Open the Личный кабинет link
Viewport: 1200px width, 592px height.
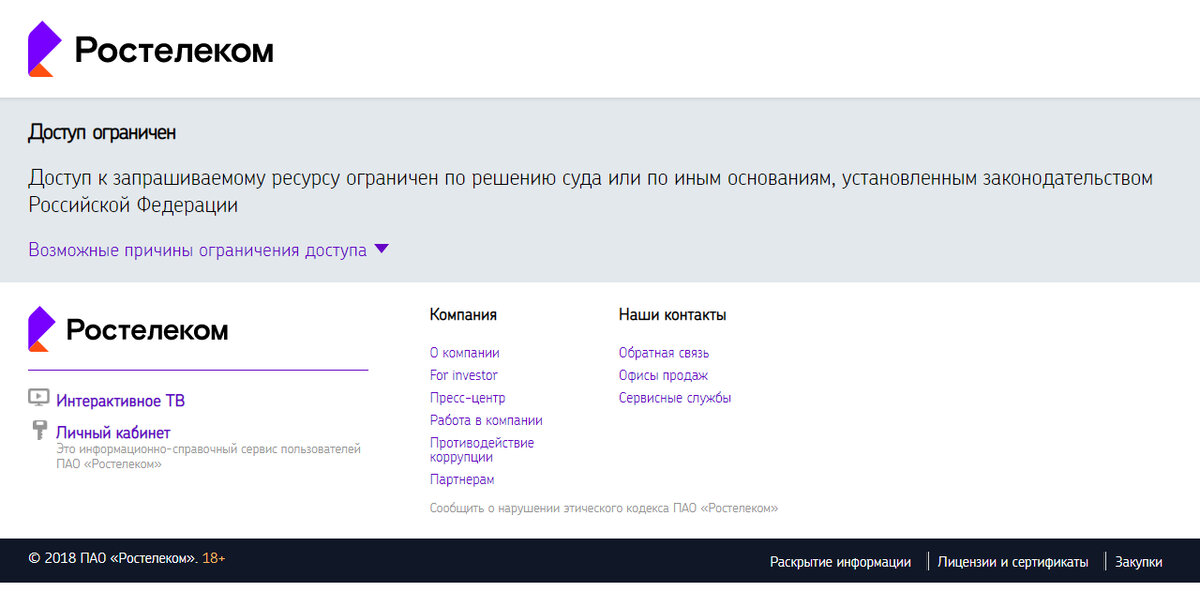(113, 433)
